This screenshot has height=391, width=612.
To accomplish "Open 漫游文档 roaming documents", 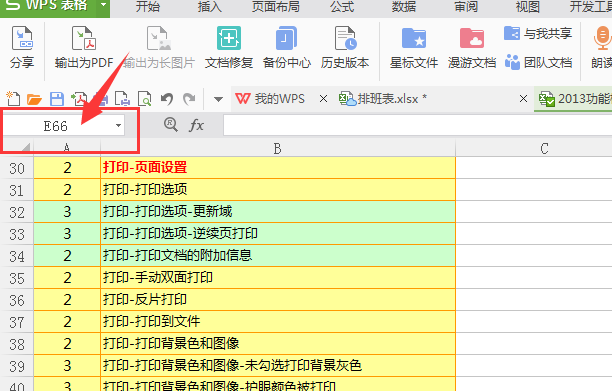I will click(x=472, y=47).
